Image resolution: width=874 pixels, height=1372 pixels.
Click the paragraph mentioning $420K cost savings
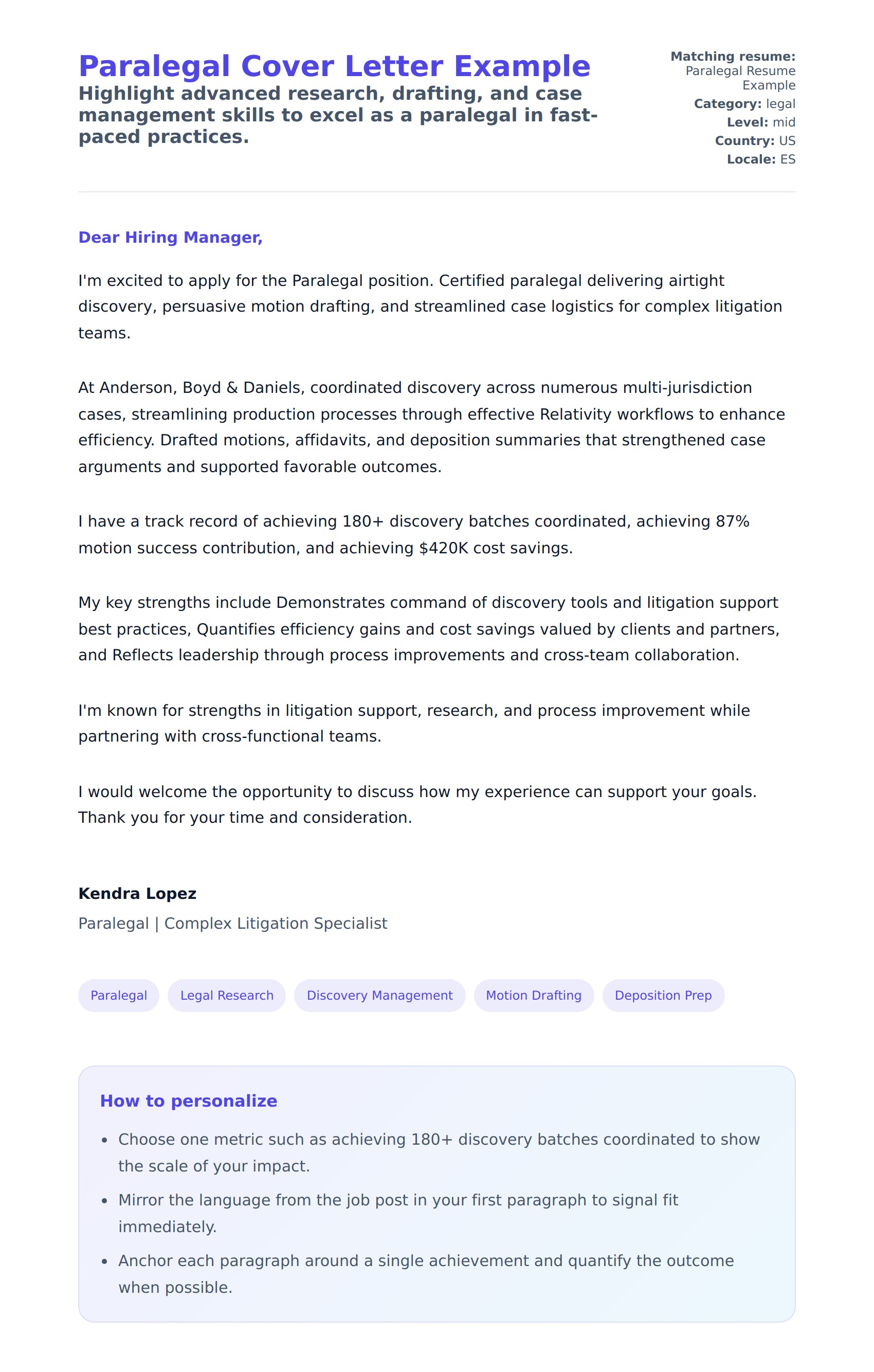pos(414,534)
